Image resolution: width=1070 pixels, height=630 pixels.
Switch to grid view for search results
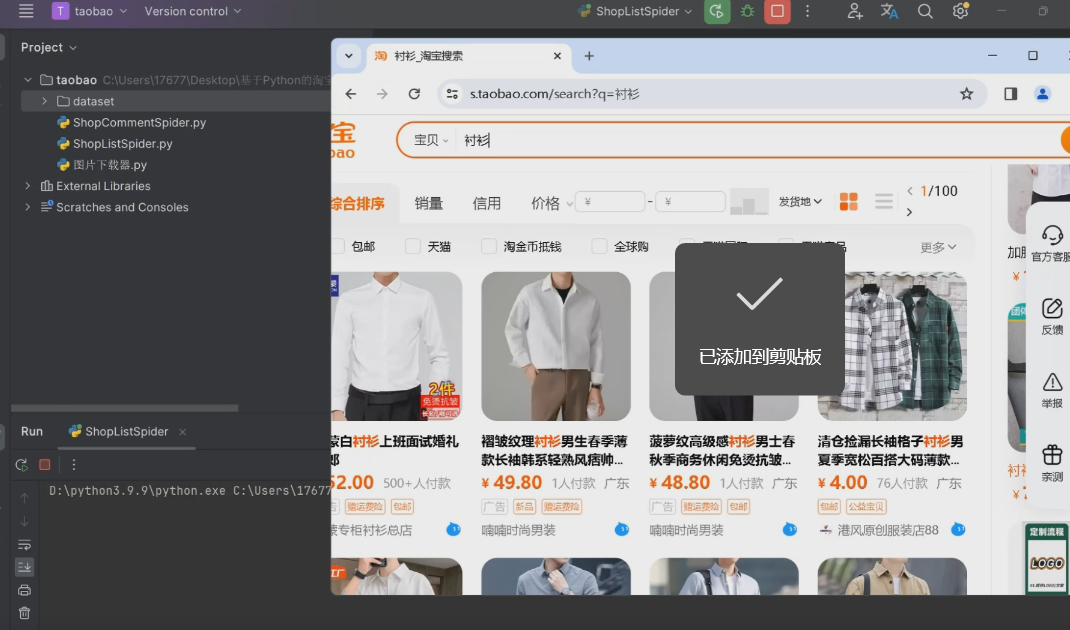point(848,201)
